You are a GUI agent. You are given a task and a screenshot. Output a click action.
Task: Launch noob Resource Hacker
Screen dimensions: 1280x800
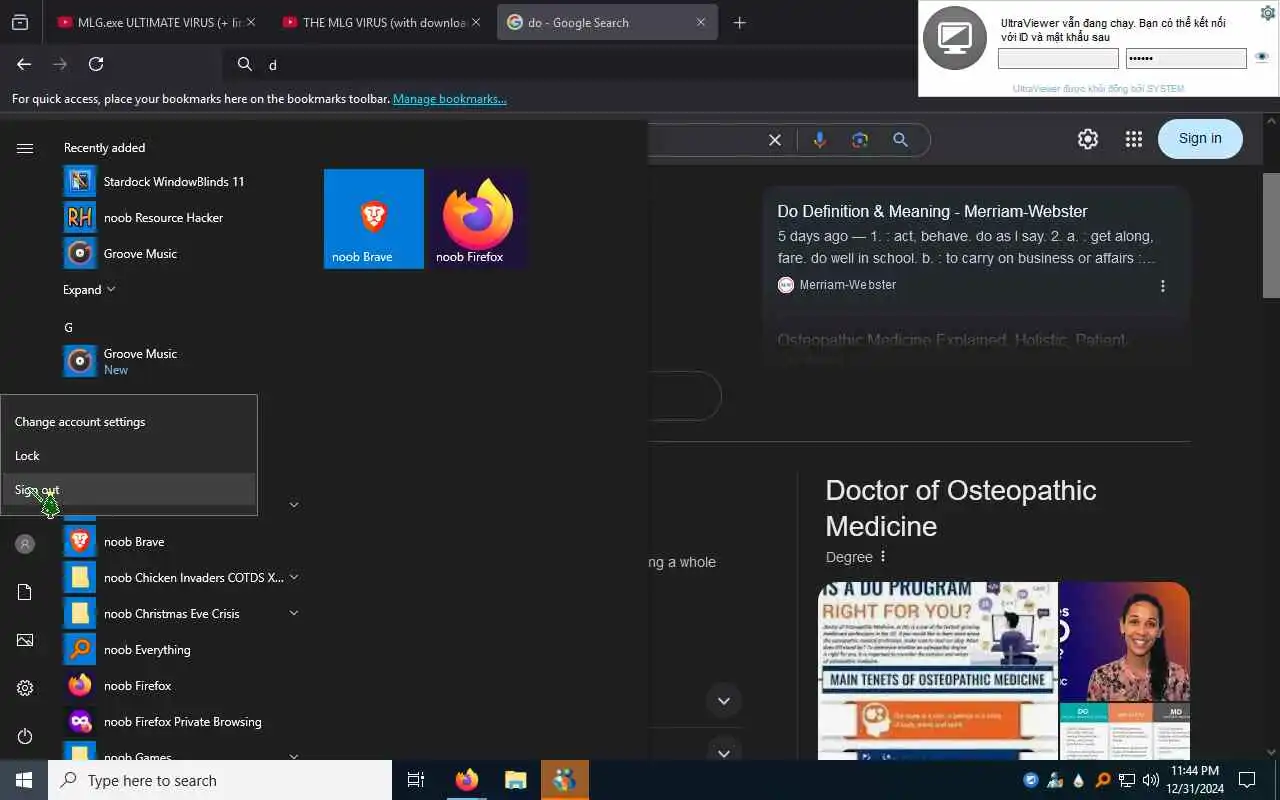click(143, 218)
